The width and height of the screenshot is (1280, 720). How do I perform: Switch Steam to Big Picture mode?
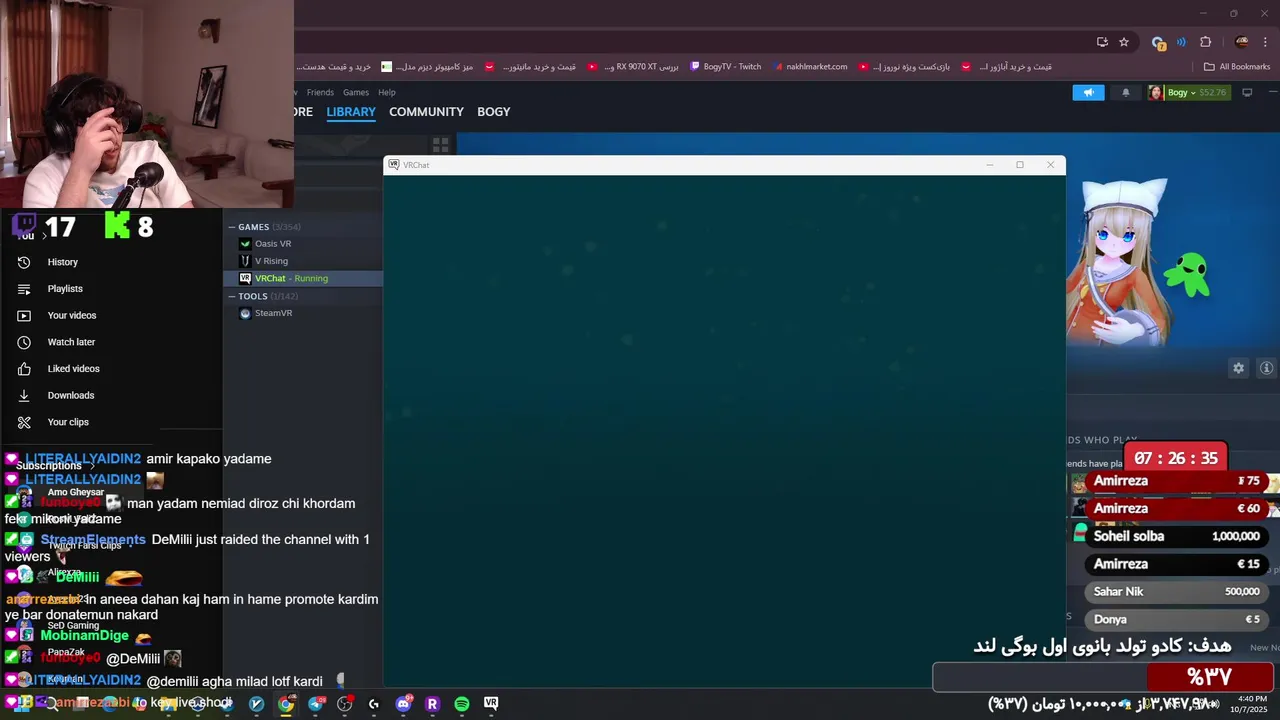[x=1247, y=92]
